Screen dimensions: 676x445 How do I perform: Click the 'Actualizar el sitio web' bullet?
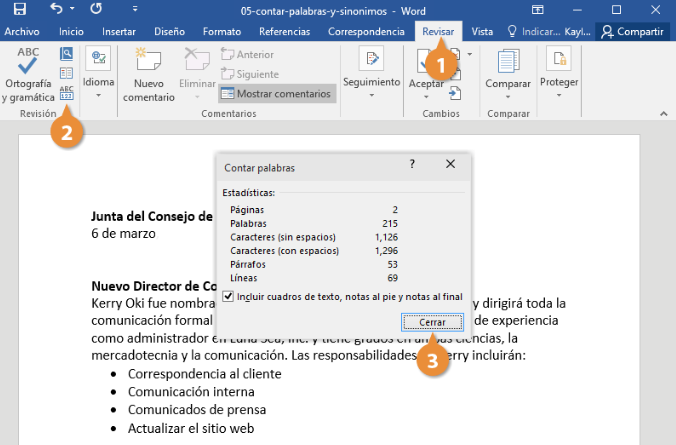(x=191, y=428)
